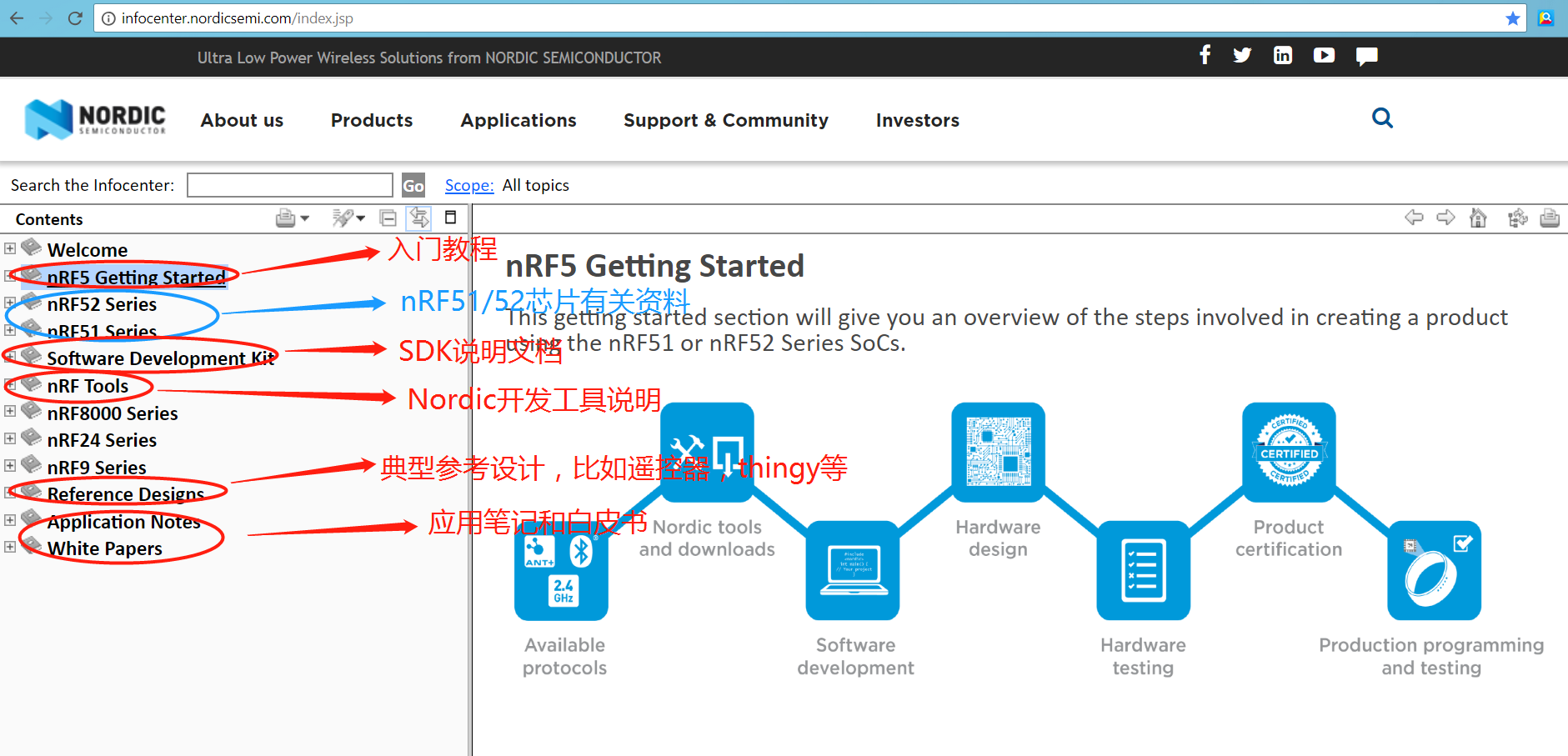
Task: Open Software Development Kit topic
Action: click(162, 358)
